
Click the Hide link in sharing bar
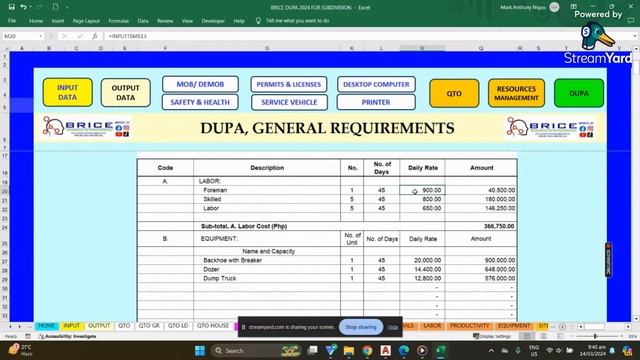click(393, 327)
